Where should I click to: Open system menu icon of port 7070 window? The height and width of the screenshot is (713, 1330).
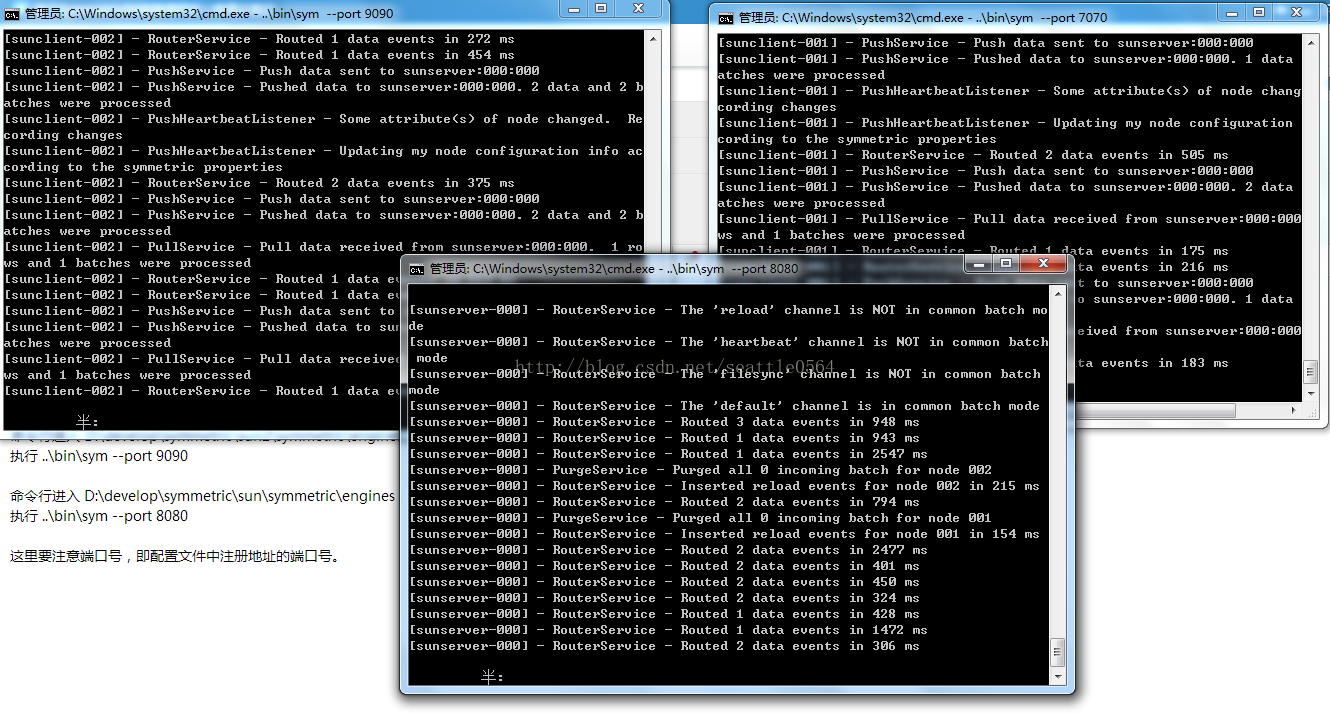click(726, 18)
